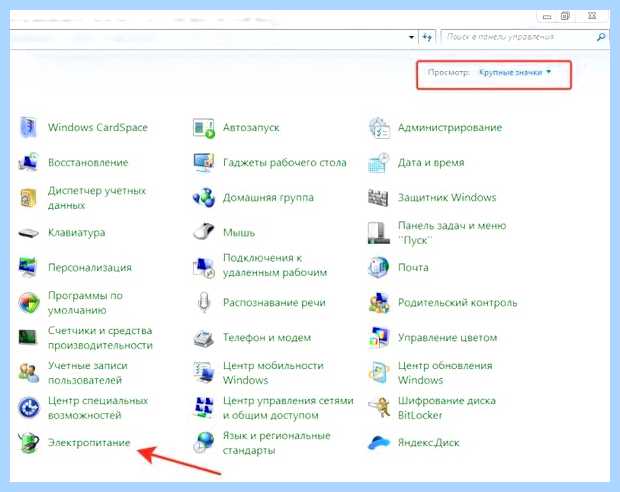Open the Яндекс.Диск cloud icon

379,443
